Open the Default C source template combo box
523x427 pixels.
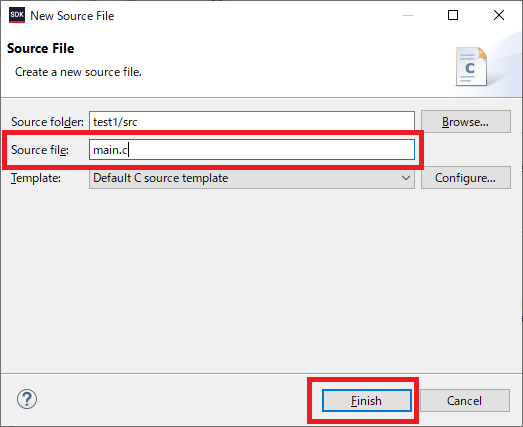[252, 178]
